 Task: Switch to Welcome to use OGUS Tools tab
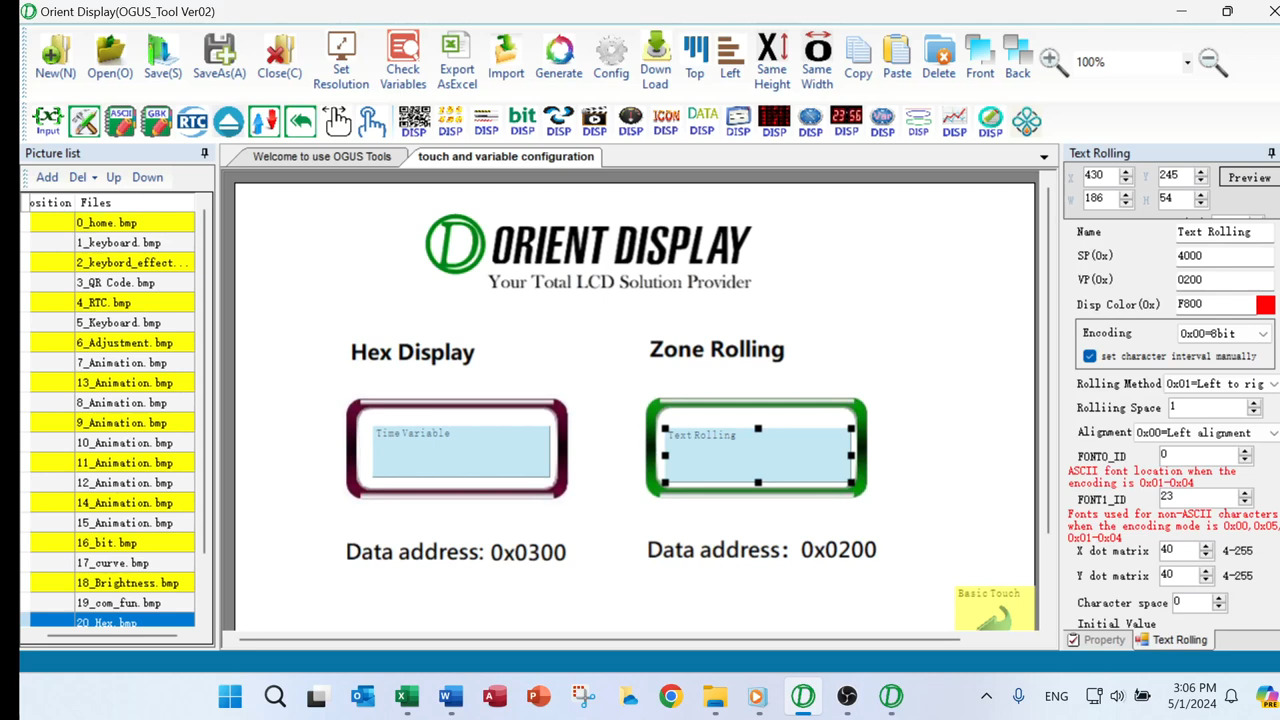(x=321, y=157)
